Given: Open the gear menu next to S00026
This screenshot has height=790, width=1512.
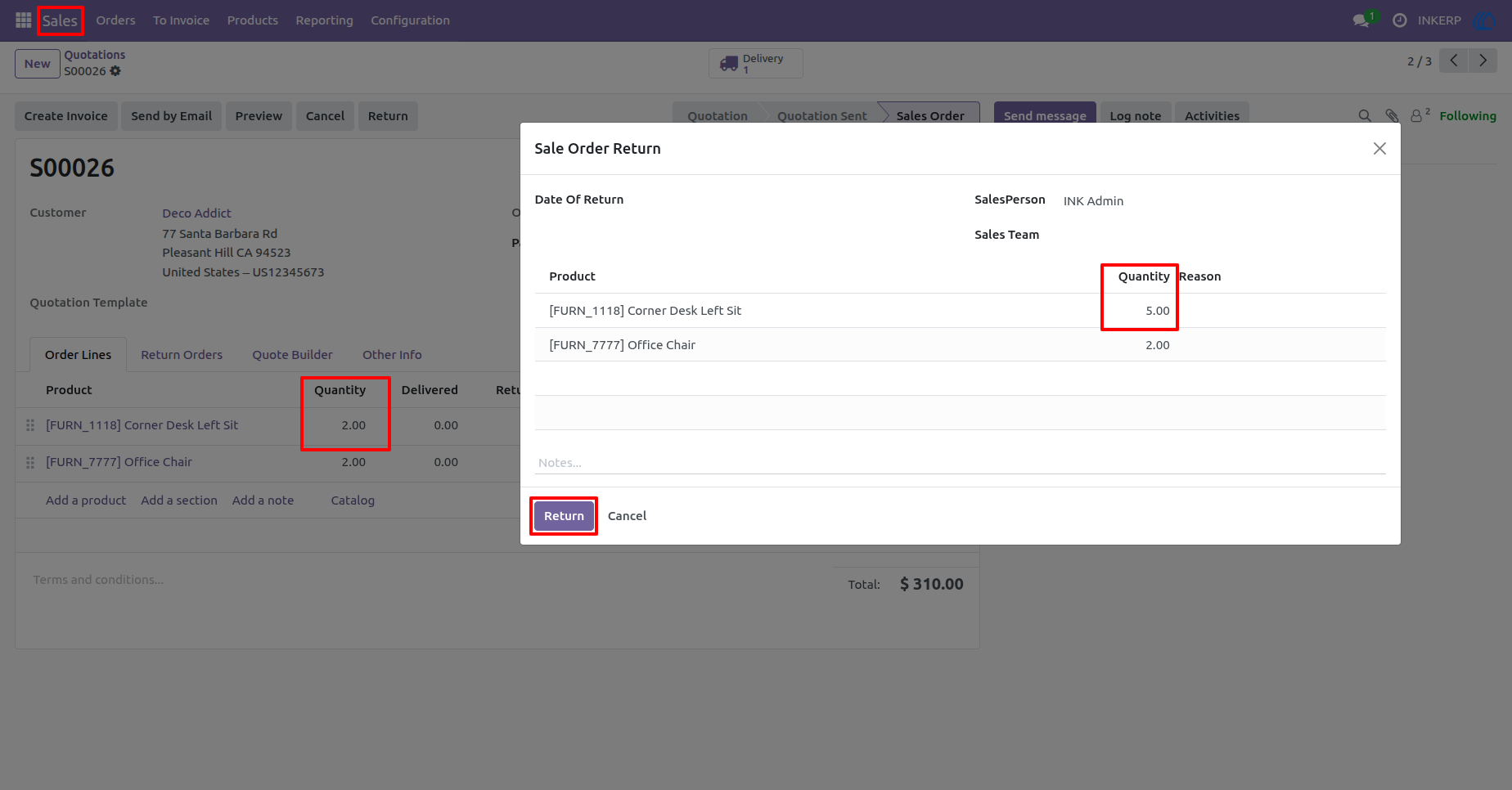Looking at the screenshot, I should [115, 71].
